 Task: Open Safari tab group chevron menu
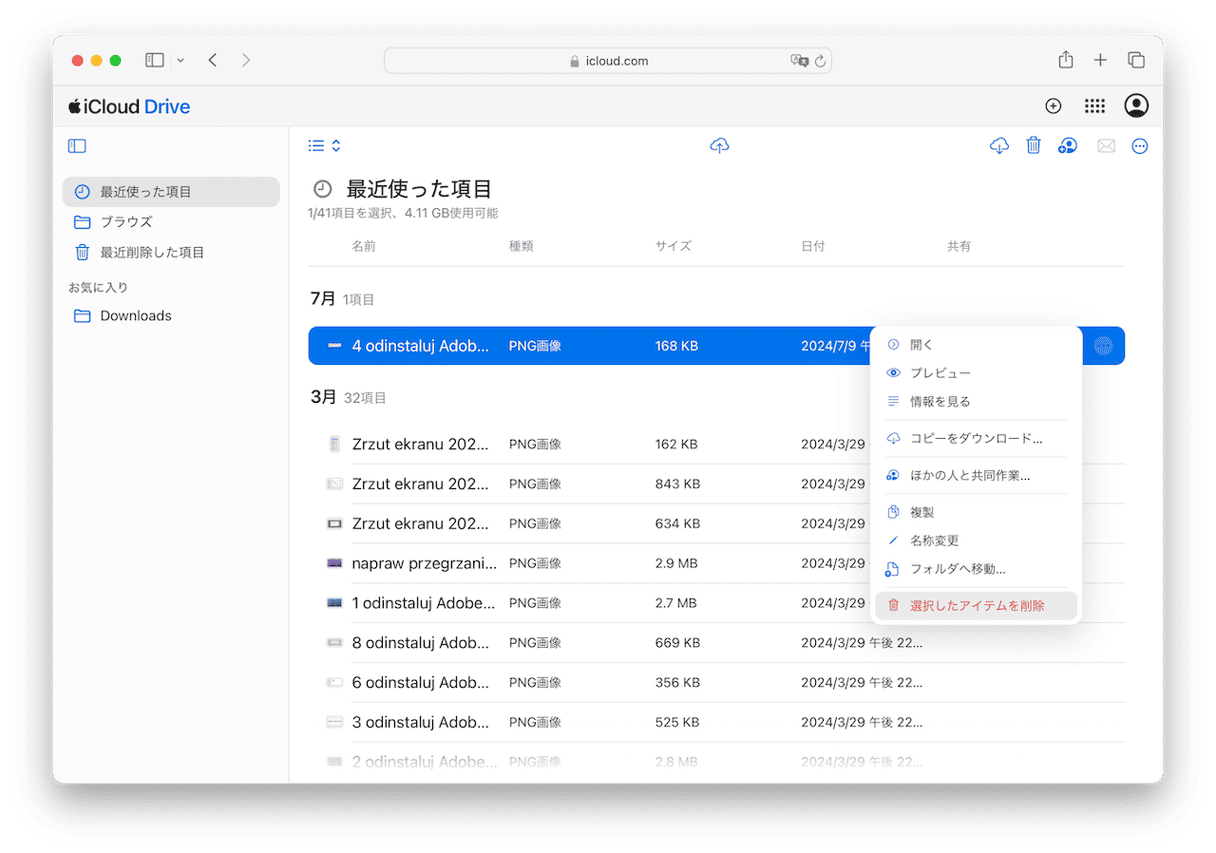point(181,60)
